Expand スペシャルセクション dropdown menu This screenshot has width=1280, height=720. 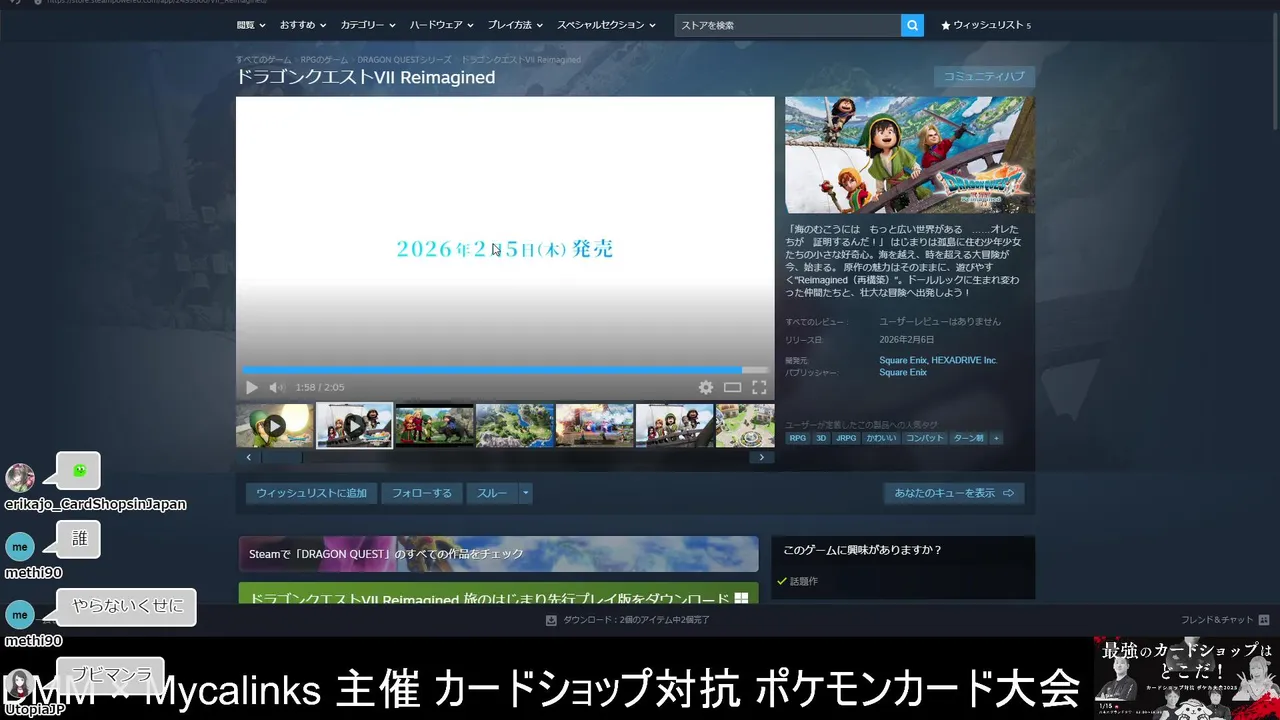[606, 25]
